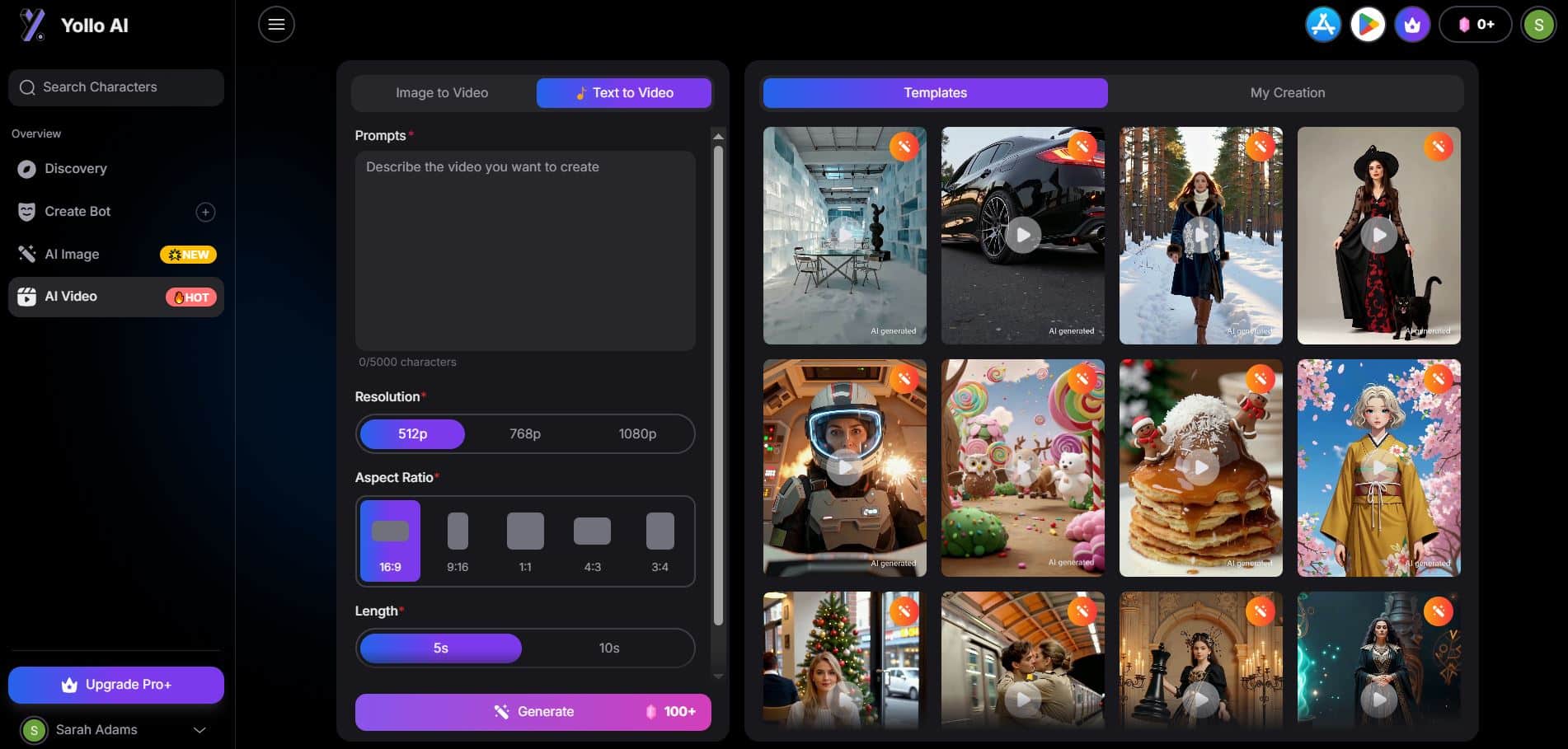
Task: Set video length to 10s
Action: coord(609,648)
